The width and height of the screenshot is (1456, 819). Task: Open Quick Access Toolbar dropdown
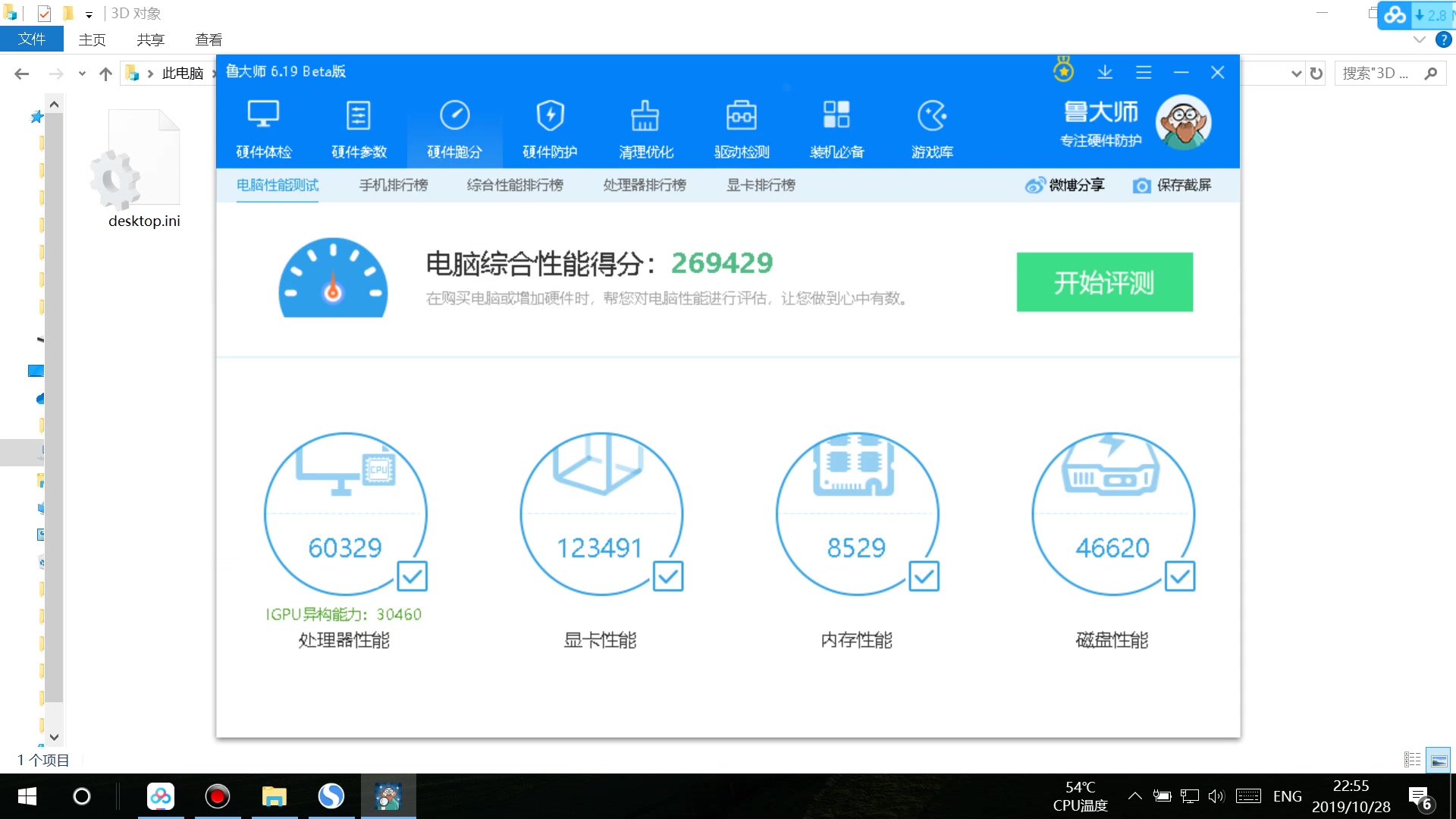(89, 14)
